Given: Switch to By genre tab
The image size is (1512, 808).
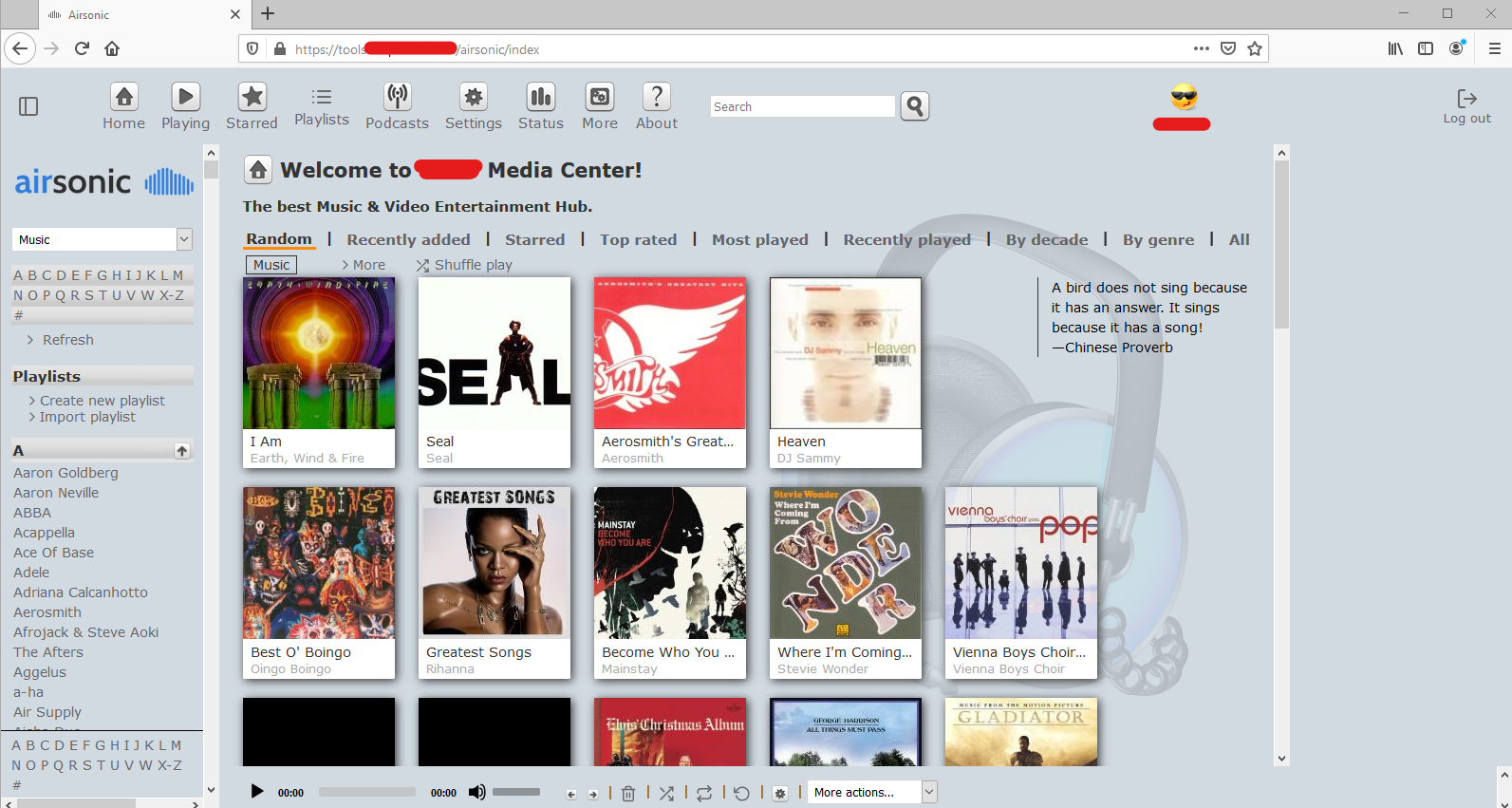Looking at the screenshot, I should click(1158, 239).
